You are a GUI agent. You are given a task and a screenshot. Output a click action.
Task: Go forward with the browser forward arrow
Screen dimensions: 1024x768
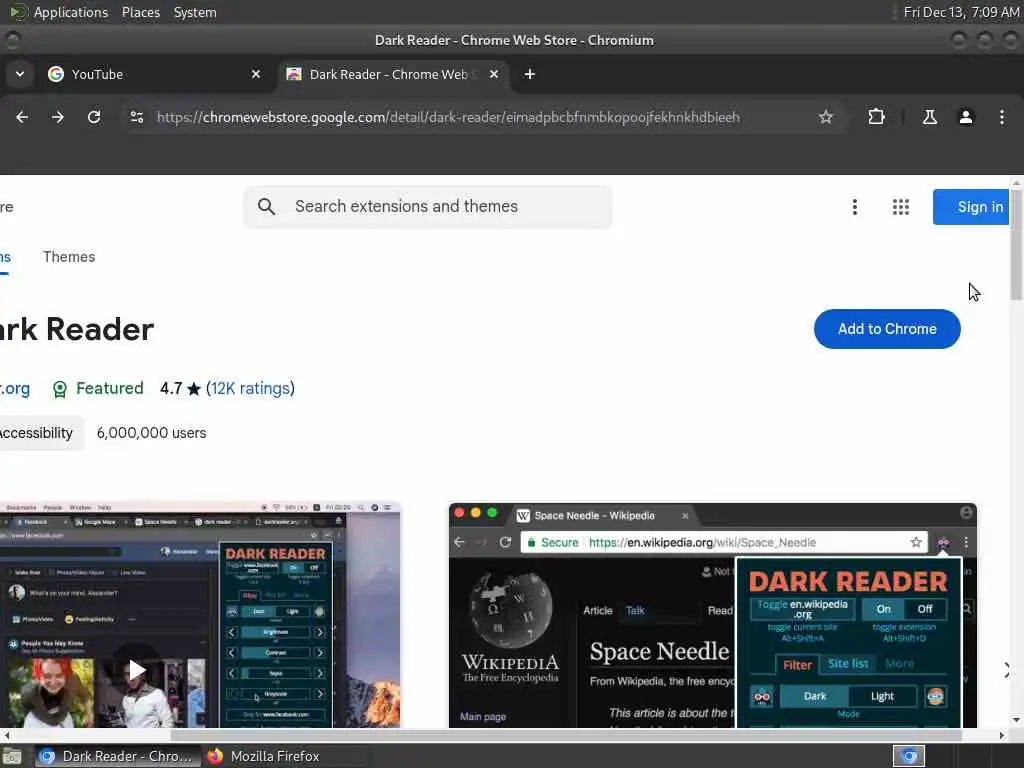click(x=57, y=117)
